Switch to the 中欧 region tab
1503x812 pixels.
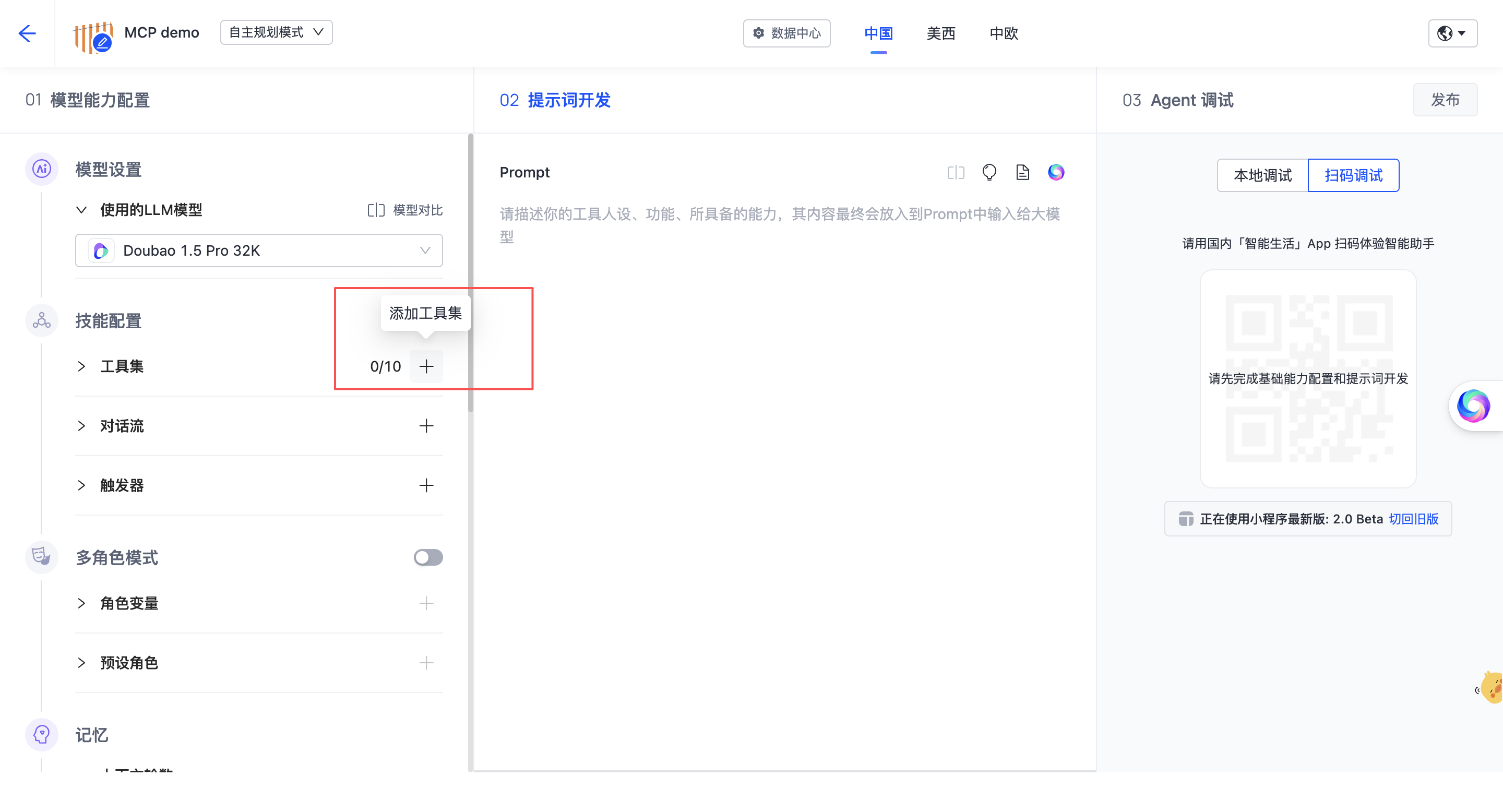point(1004,33)
